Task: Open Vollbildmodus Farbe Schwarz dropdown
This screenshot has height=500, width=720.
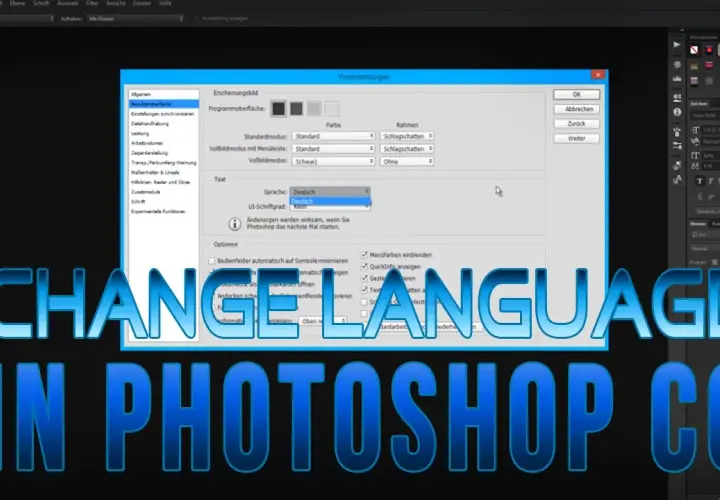Action: click(333, 162)
